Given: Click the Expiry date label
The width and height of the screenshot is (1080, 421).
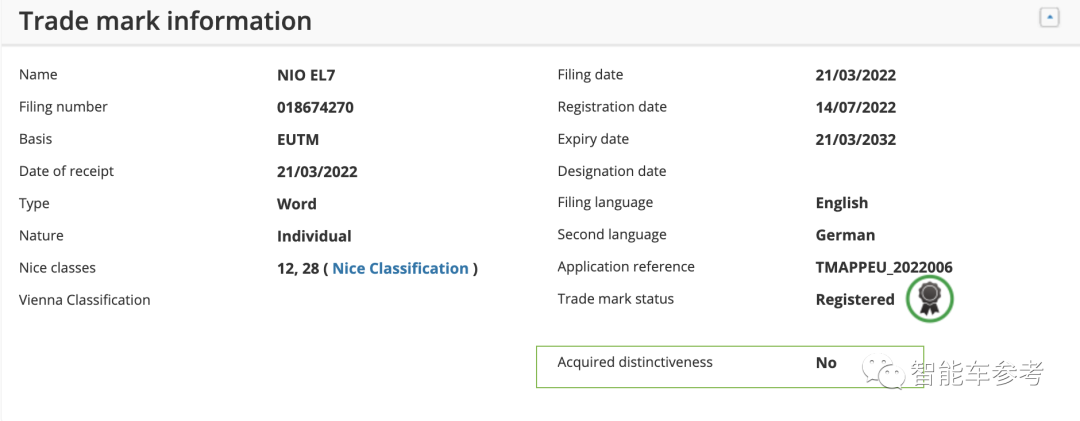Looking at the screenshot, I should point(593,139).
